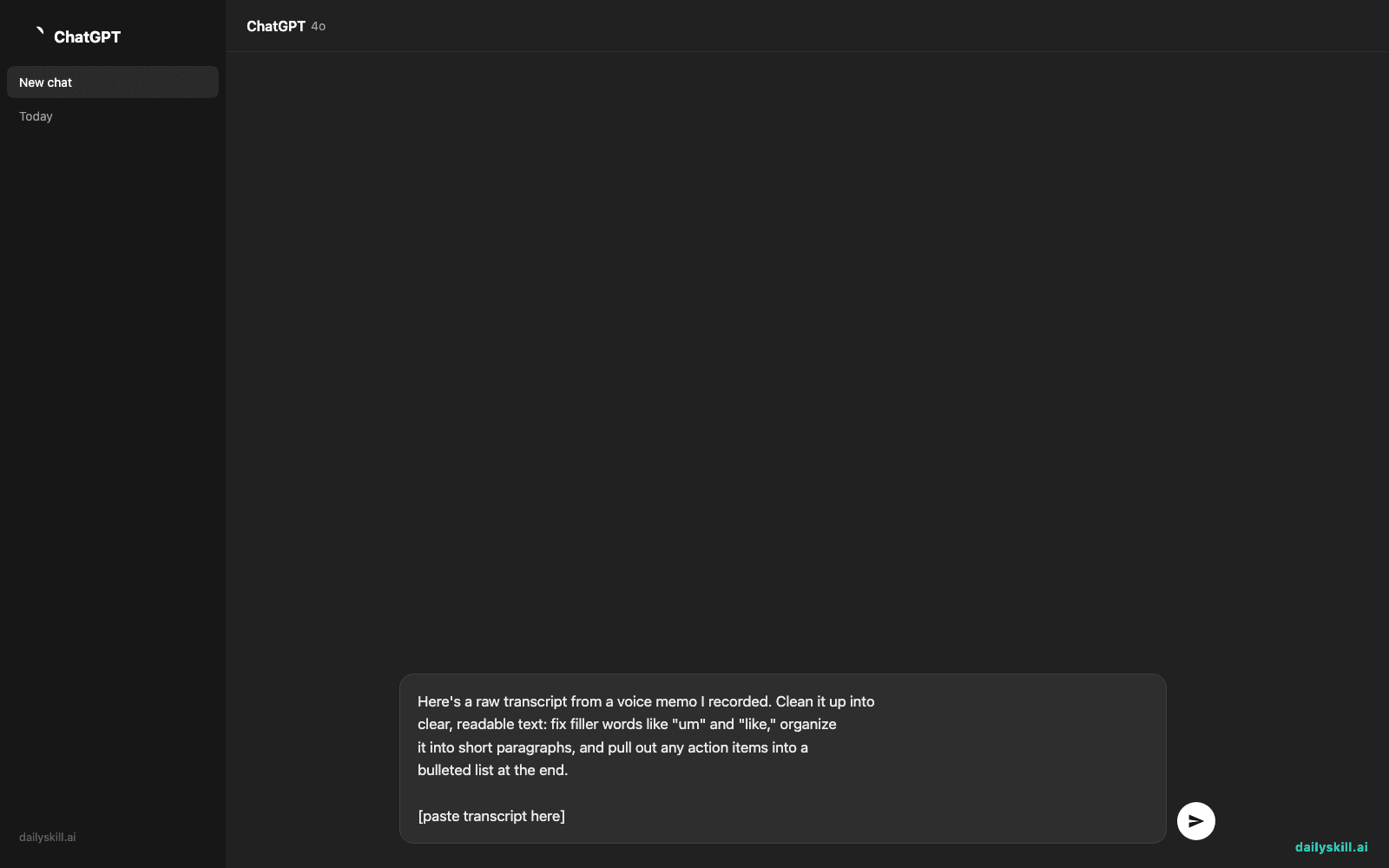This screenshot has height=868, width=1389.
Task: Click the "Today" label in the sidebar
Action: pyautogui.click(x=36, y=116)
